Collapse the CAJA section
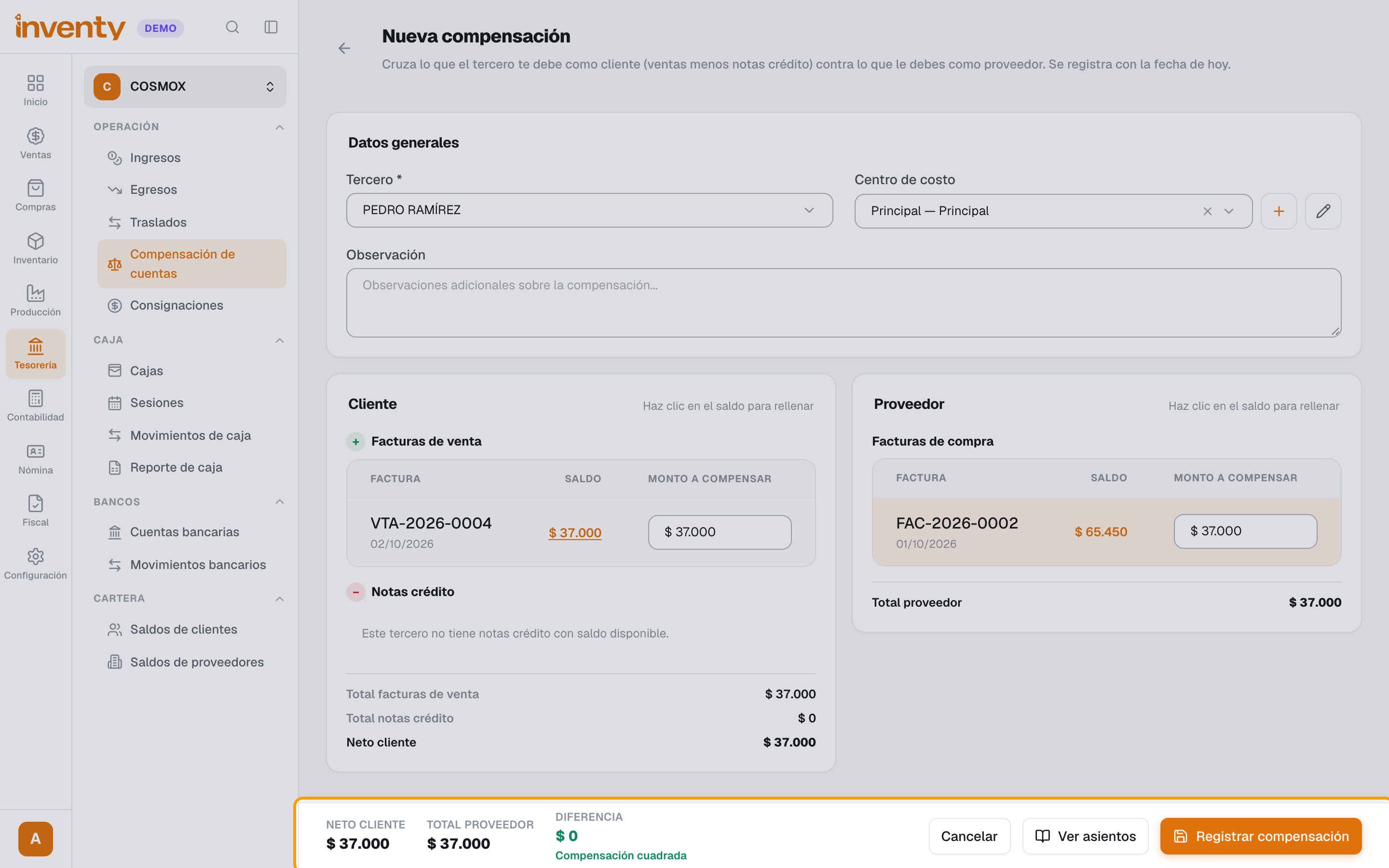This screenshot has width=1389, height=868. [280, 340]
